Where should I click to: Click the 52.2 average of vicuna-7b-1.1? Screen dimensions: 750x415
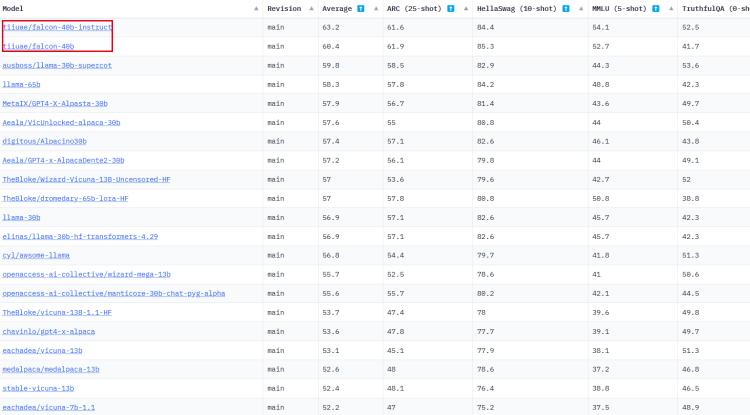pyautogui.click(x=331, y=407)
